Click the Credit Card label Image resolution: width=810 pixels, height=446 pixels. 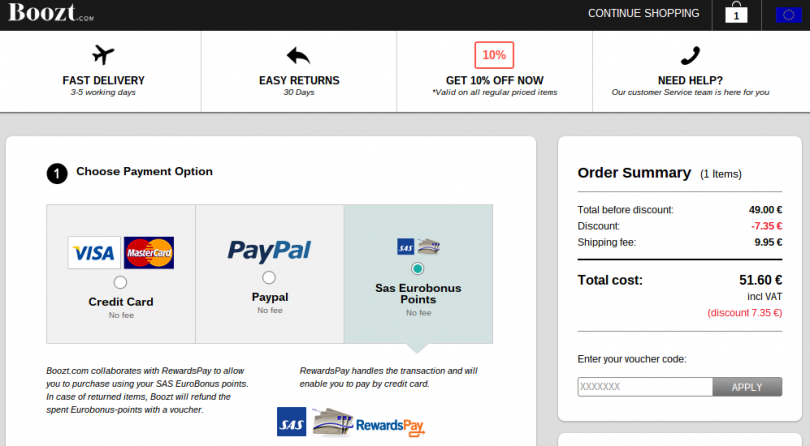pyautogui.click(x=121, y=302)
